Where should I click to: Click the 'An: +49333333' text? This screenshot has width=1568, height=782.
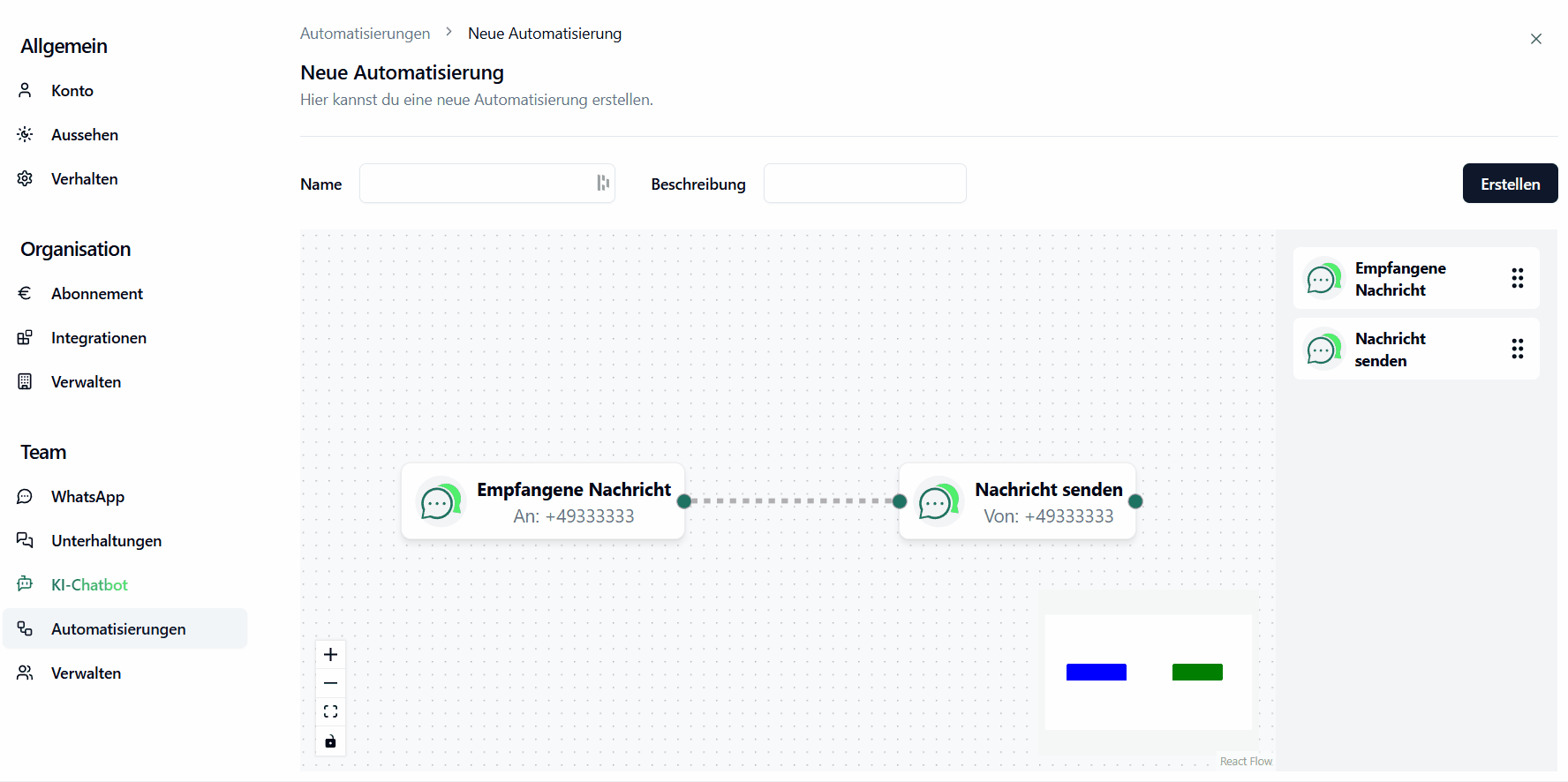574,516
